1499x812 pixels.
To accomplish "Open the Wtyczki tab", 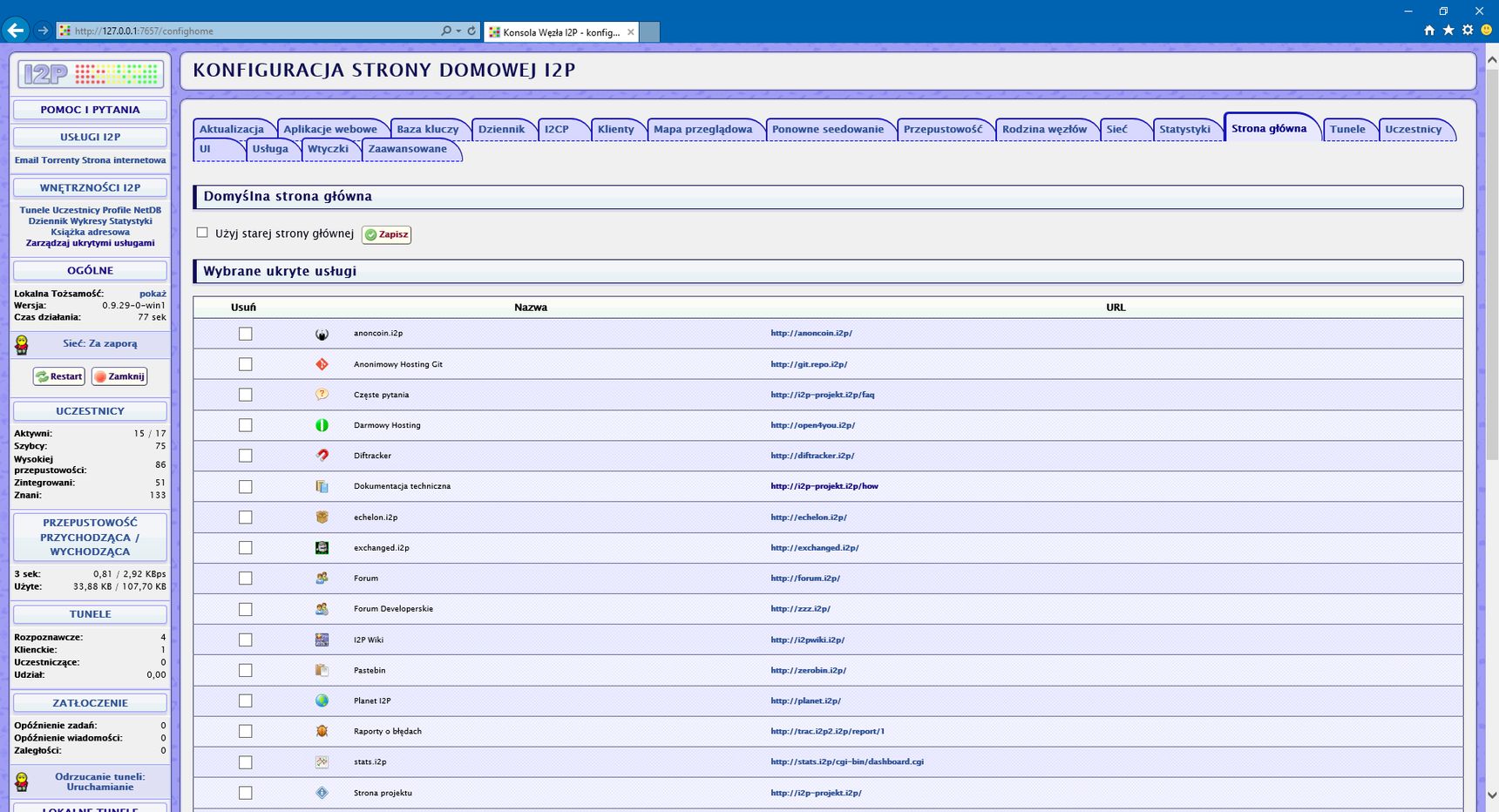I will (x=329, y=149).
